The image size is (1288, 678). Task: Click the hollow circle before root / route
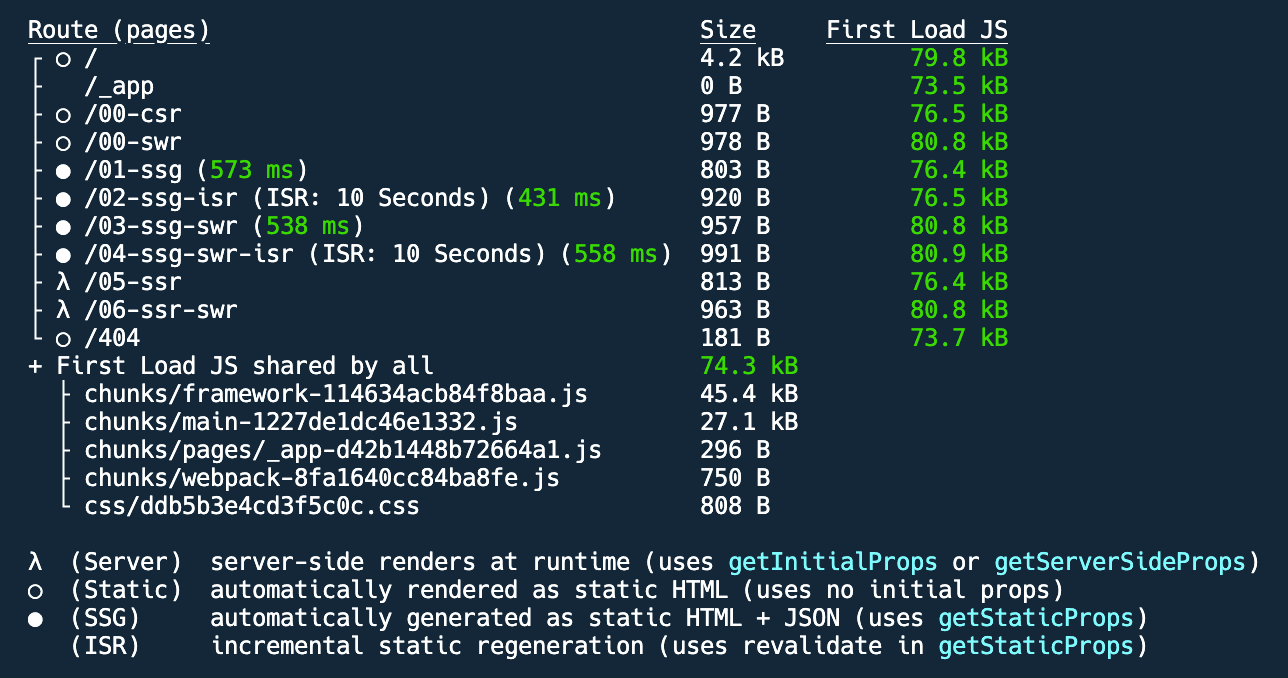tap(63, 59)
